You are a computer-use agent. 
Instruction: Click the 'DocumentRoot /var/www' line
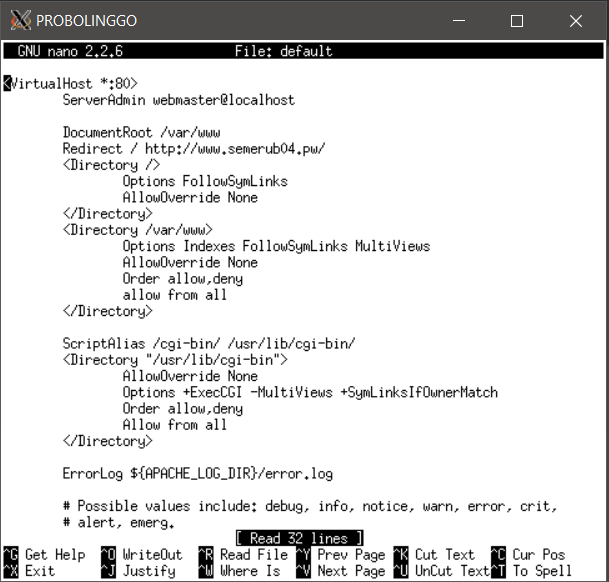tap(141, 132)
